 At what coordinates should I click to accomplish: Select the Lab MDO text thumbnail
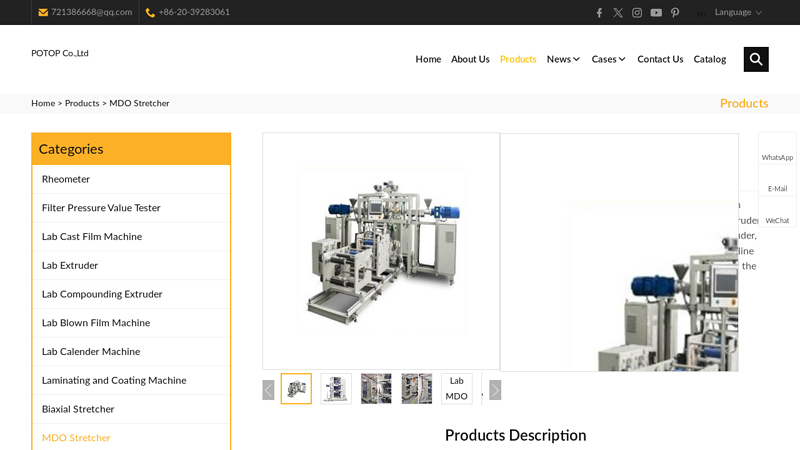(457, 389)
